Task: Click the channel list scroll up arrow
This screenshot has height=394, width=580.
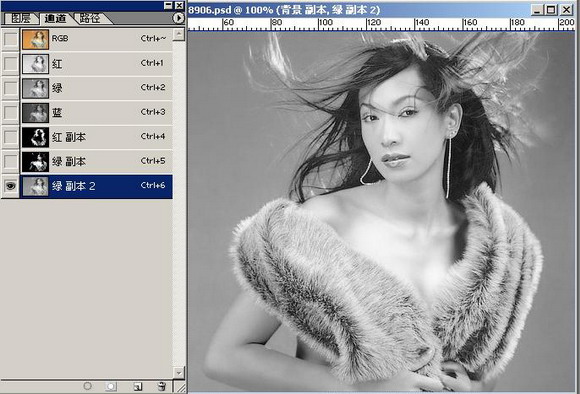Action: tap(179, 34)
